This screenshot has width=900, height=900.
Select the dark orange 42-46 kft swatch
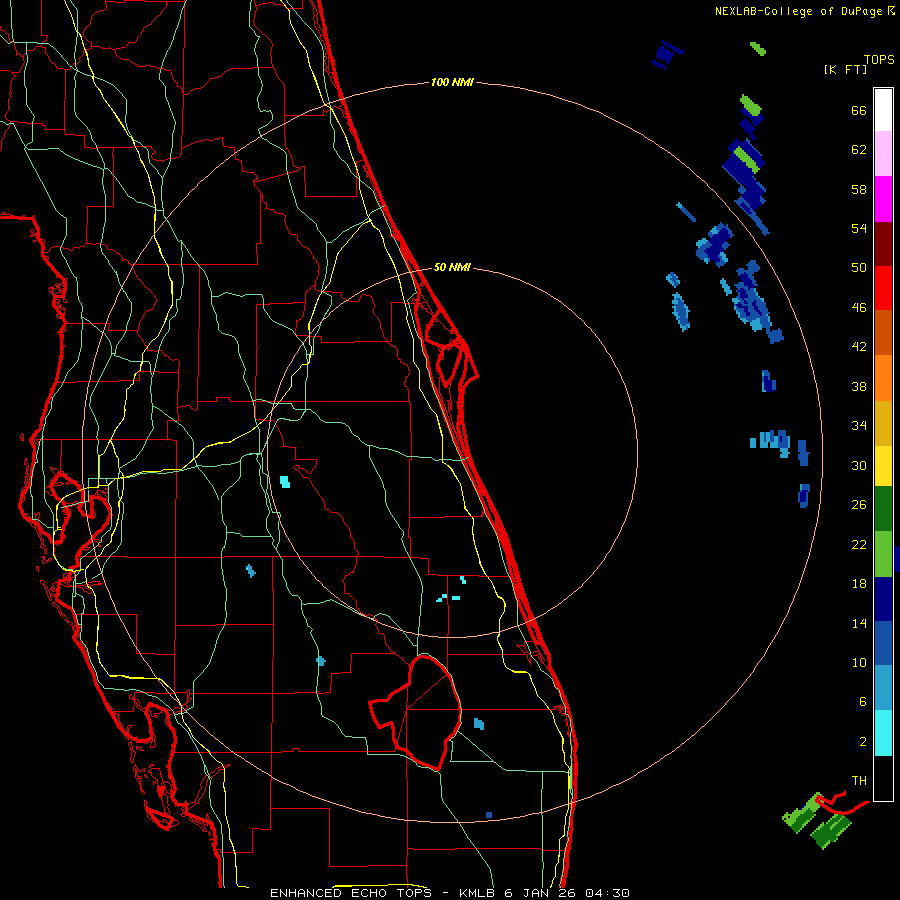883,333
